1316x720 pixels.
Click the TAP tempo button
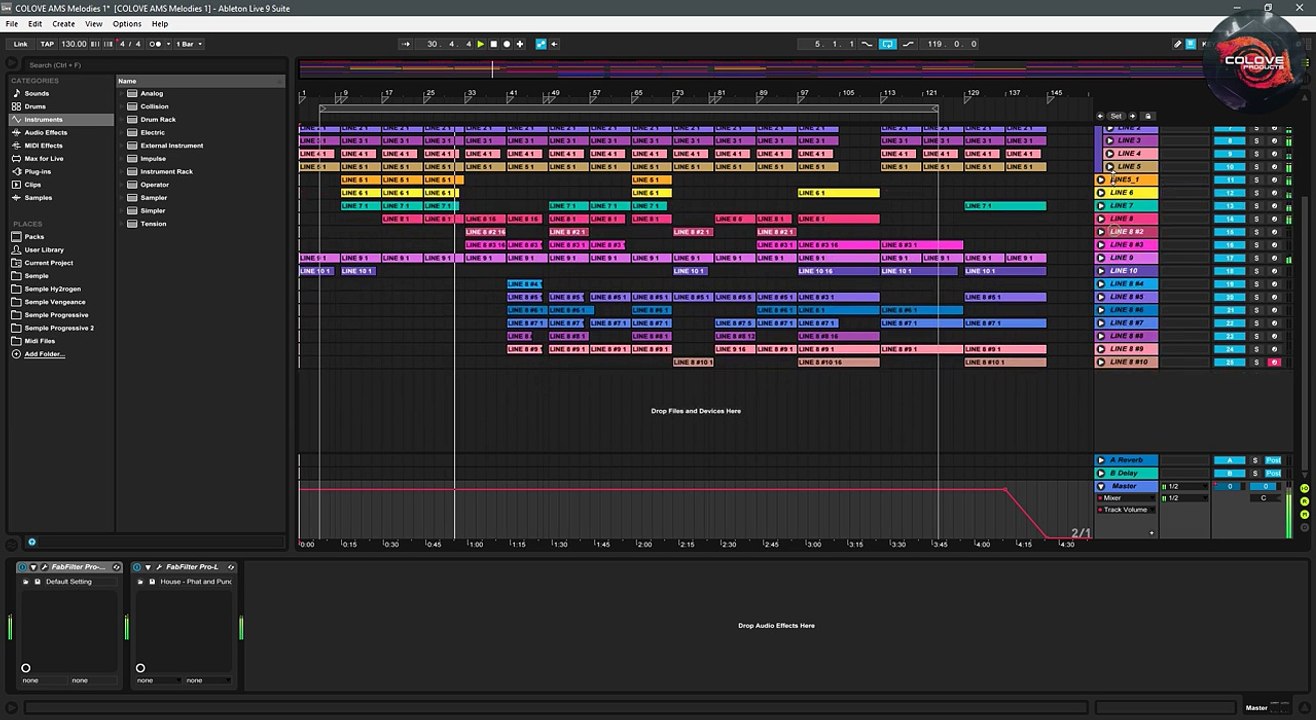click(x=47, y=44)
